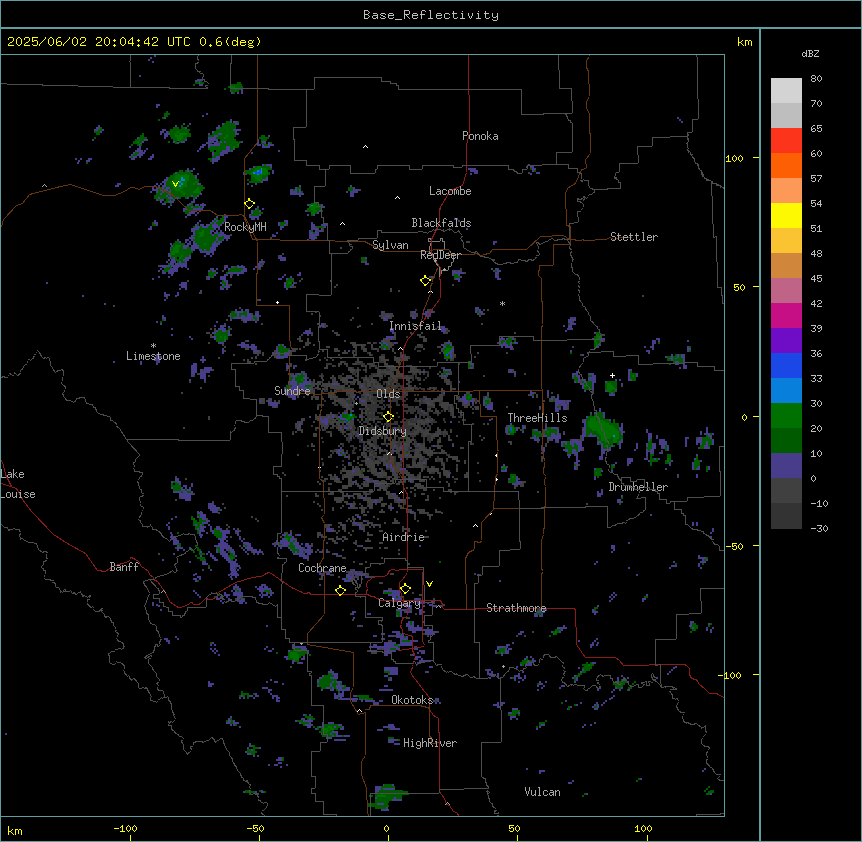Select the Strathmore label
The image size is (862, 842).
(x=516, y=608)
